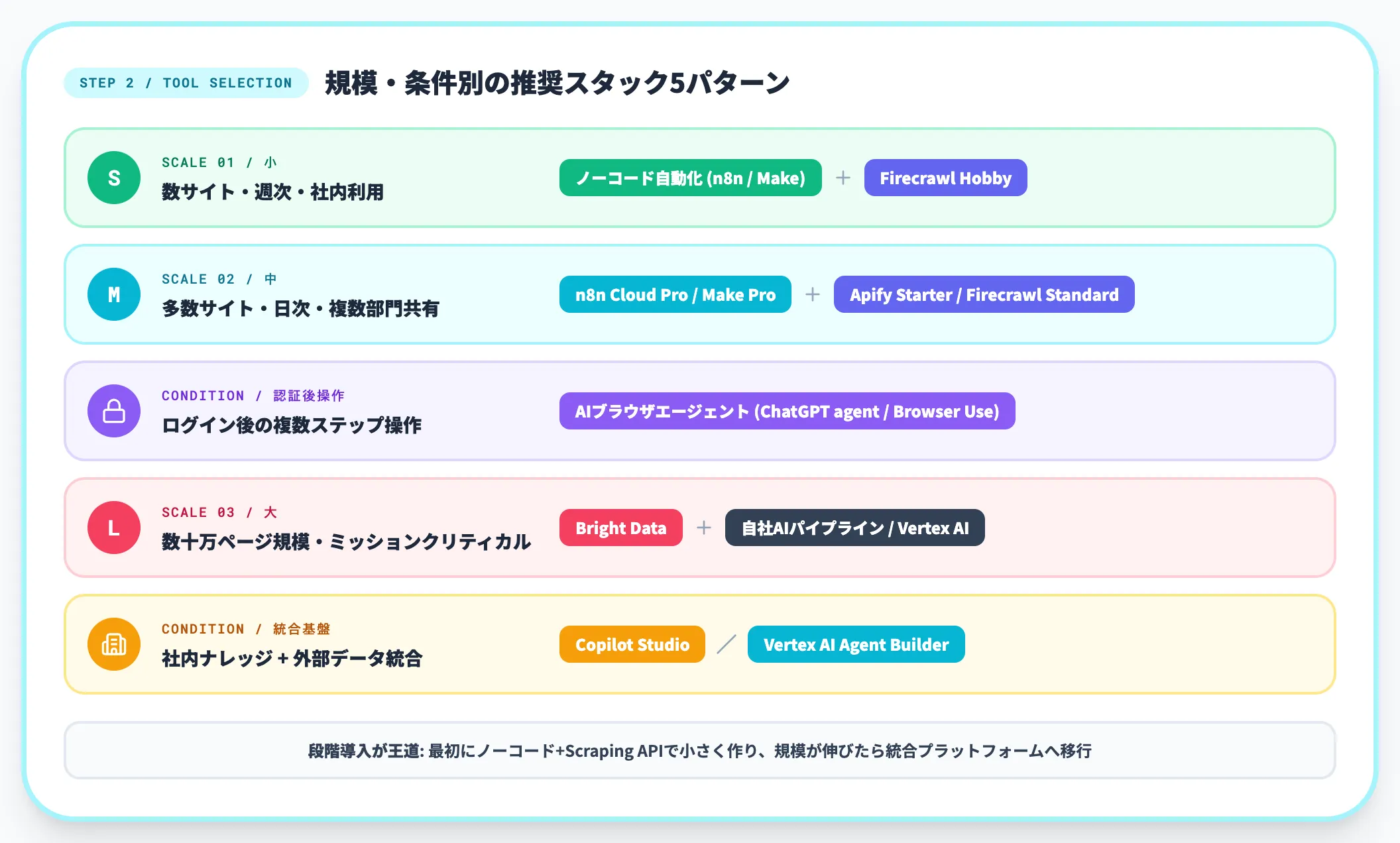Screen dimensions: 1400x843
Task: Click the SCALE 01 / 小 label
Action: [x=219, y=162]
